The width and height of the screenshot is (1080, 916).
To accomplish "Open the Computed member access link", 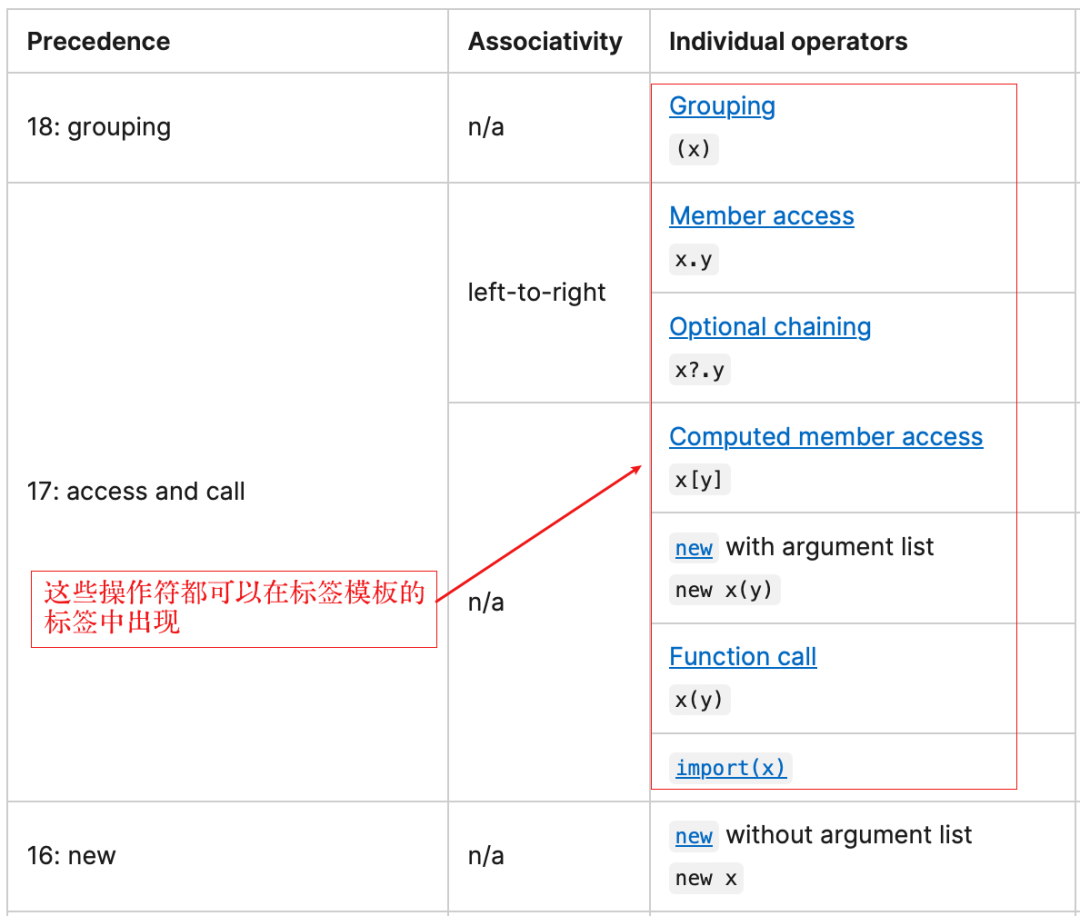I will [826, 437].
